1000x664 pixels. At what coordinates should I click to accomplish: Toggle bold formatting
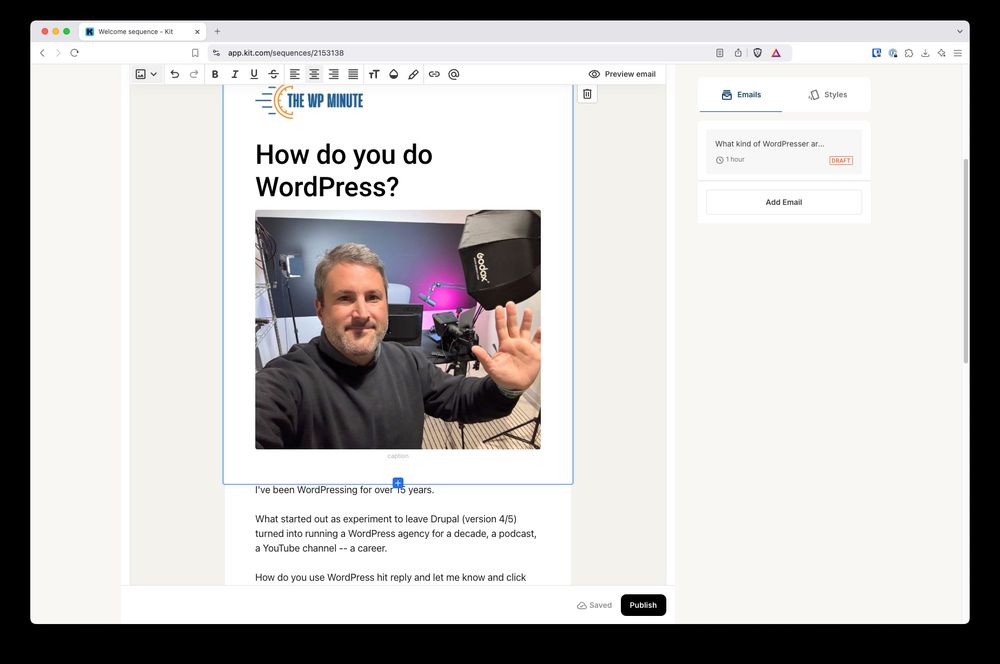point(215,74)
